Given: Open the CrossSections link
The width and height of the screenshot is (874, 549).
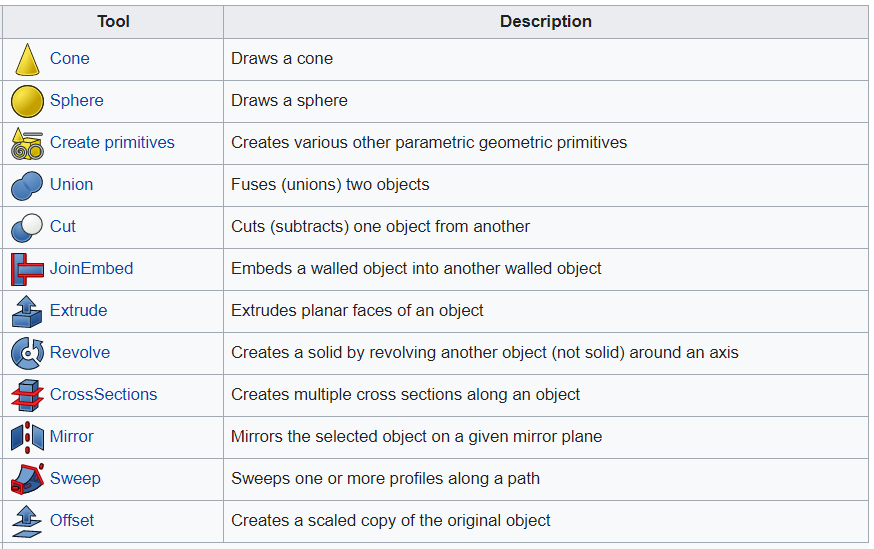Looking at the screenshot, I should (x=103, y=395).
